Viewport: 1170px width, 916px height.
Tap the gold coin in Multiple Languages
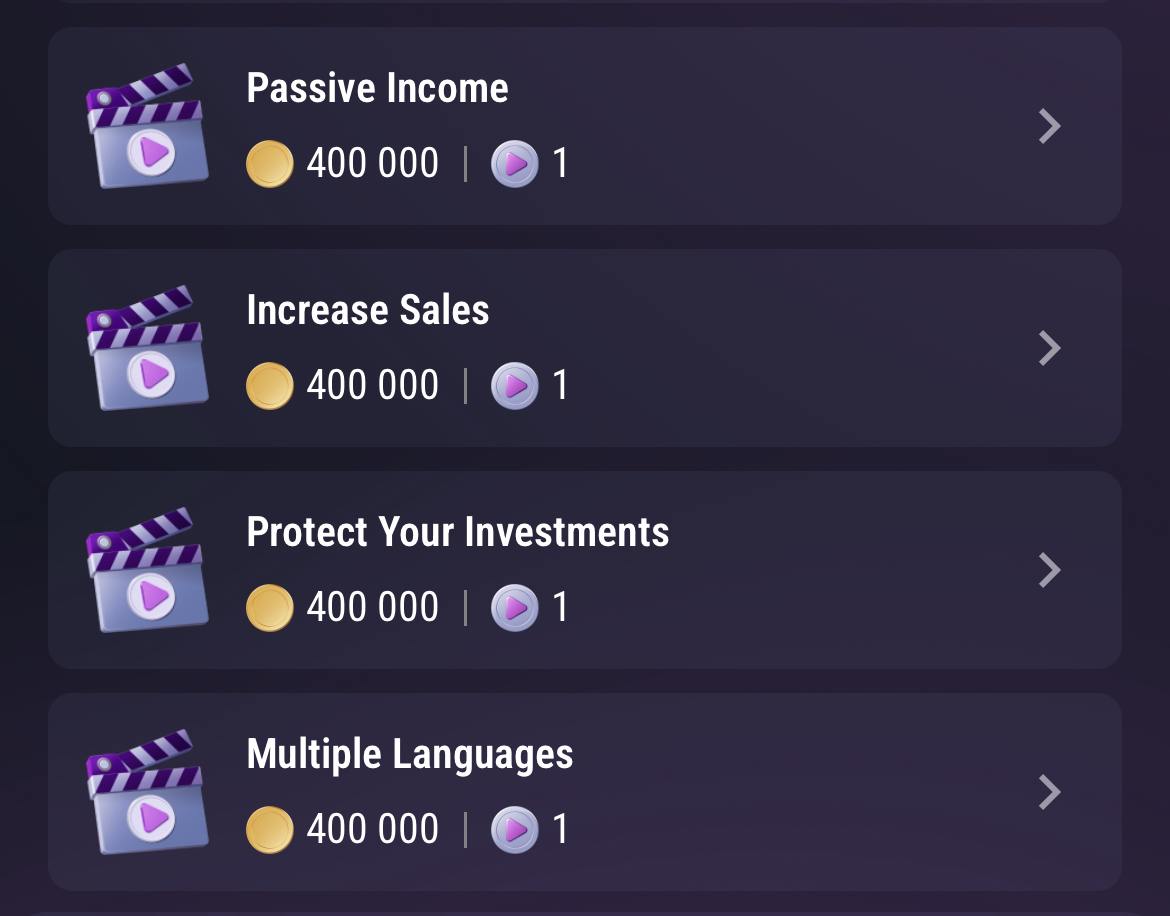click(x=269, y=829)
